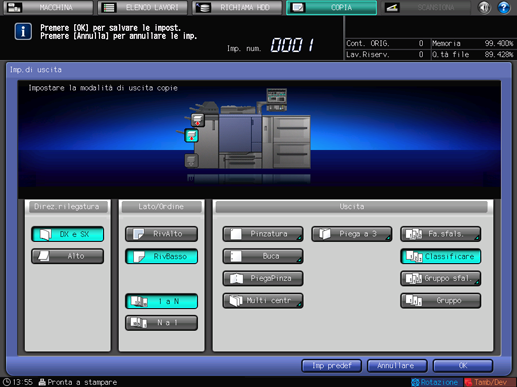
Task: Select the lower finisher tray icon
Action: 191,161
